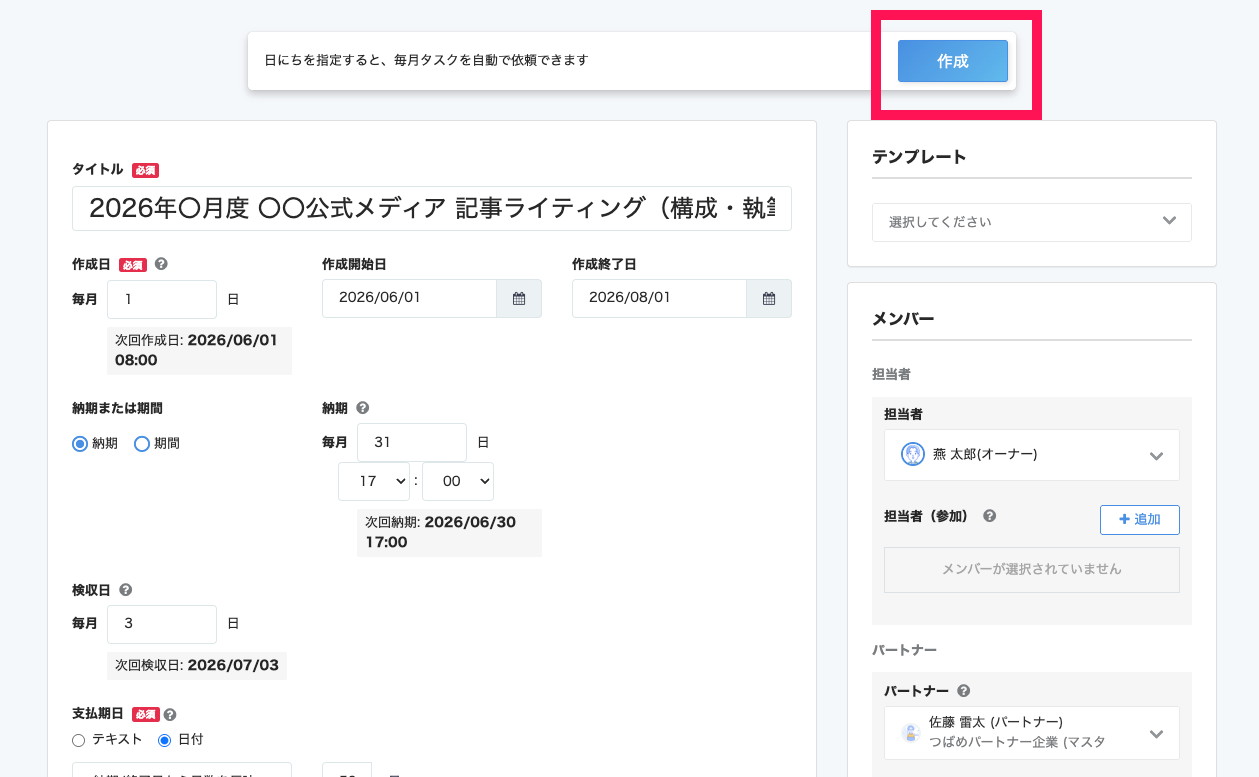Open the テンプレート dropdown
Image resolution: width=1259 pixels, height=777 pixels.
pos(1032,222)
